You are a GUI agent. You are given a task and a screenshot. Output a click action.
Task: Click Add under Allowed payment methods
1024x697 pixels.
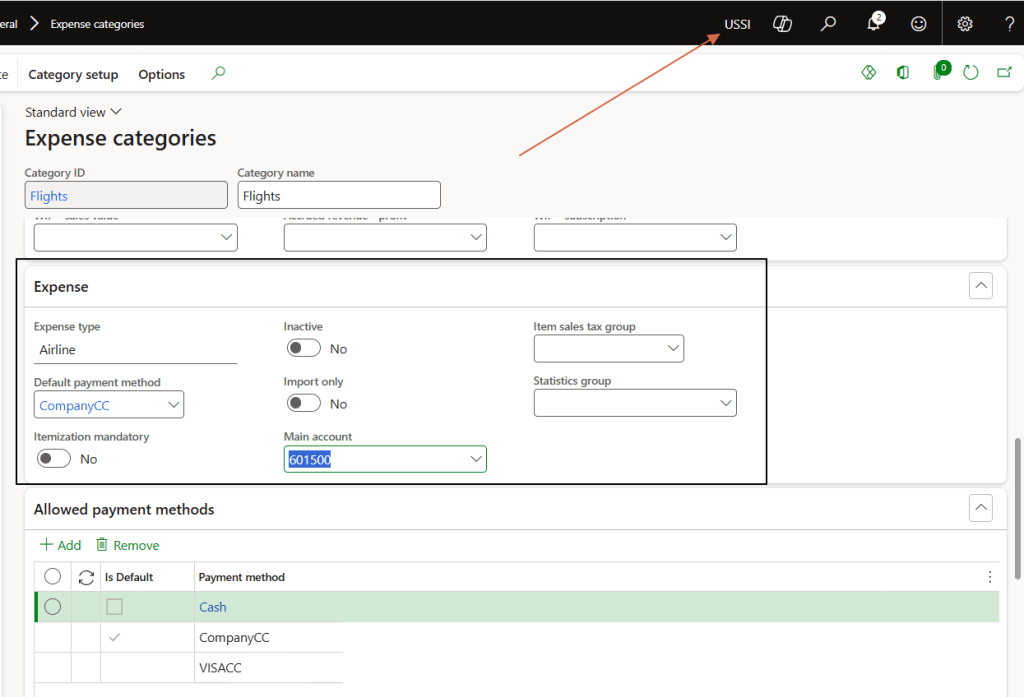coord(60,545)
